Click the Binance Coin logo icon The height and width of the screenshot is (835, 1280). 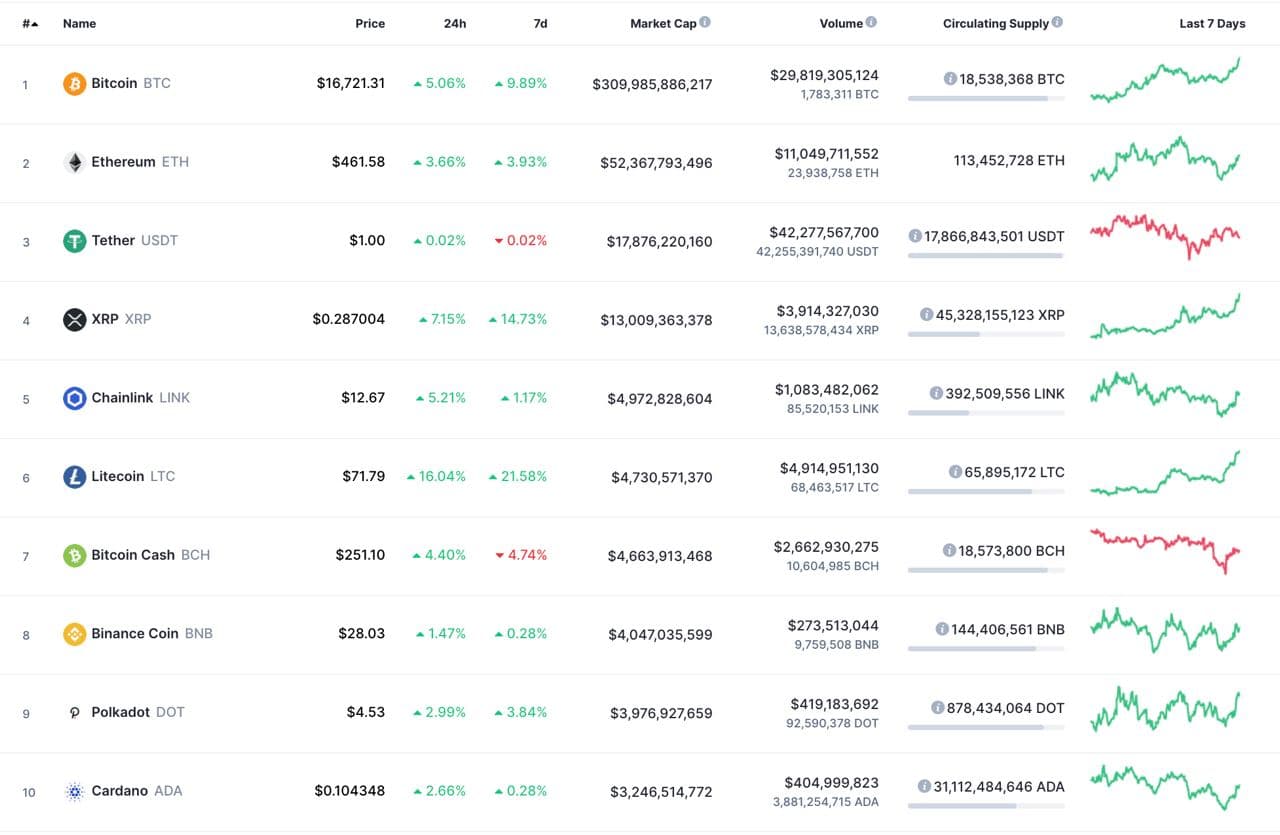pyautogui.click(x=75, y=634)
